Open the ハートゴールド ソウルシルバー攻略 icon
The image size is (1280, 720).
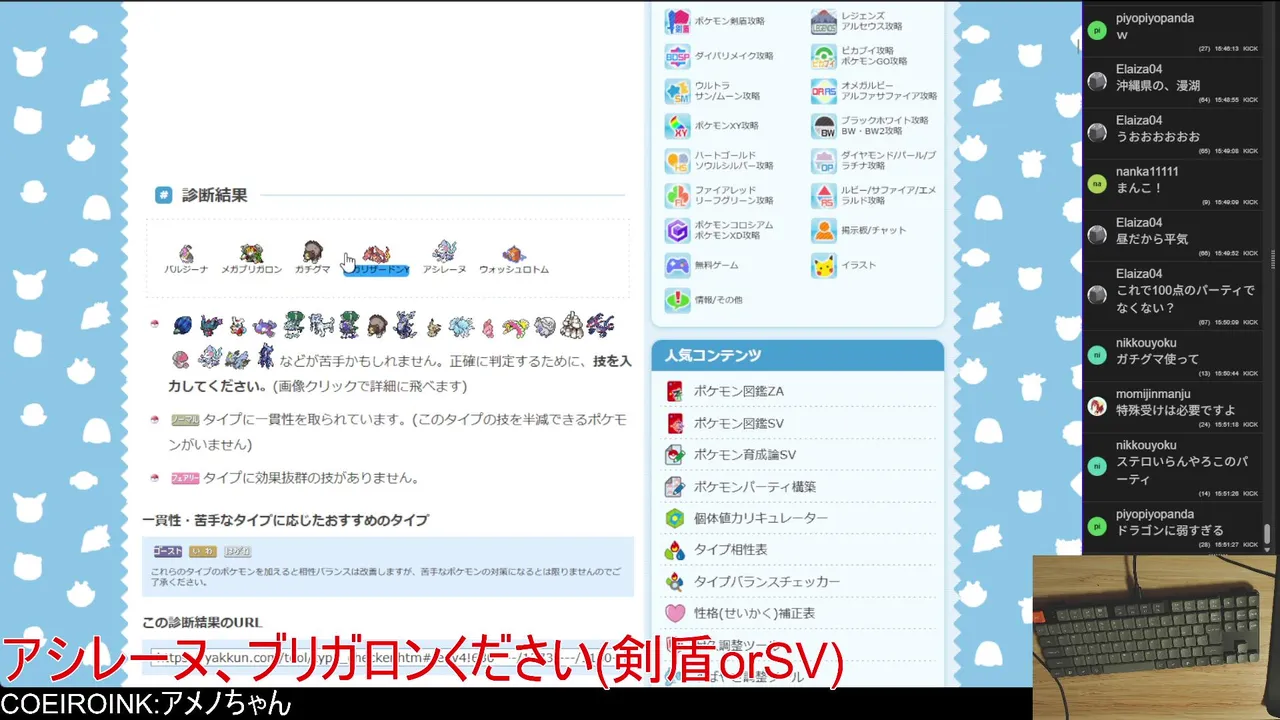click(677, 161)
